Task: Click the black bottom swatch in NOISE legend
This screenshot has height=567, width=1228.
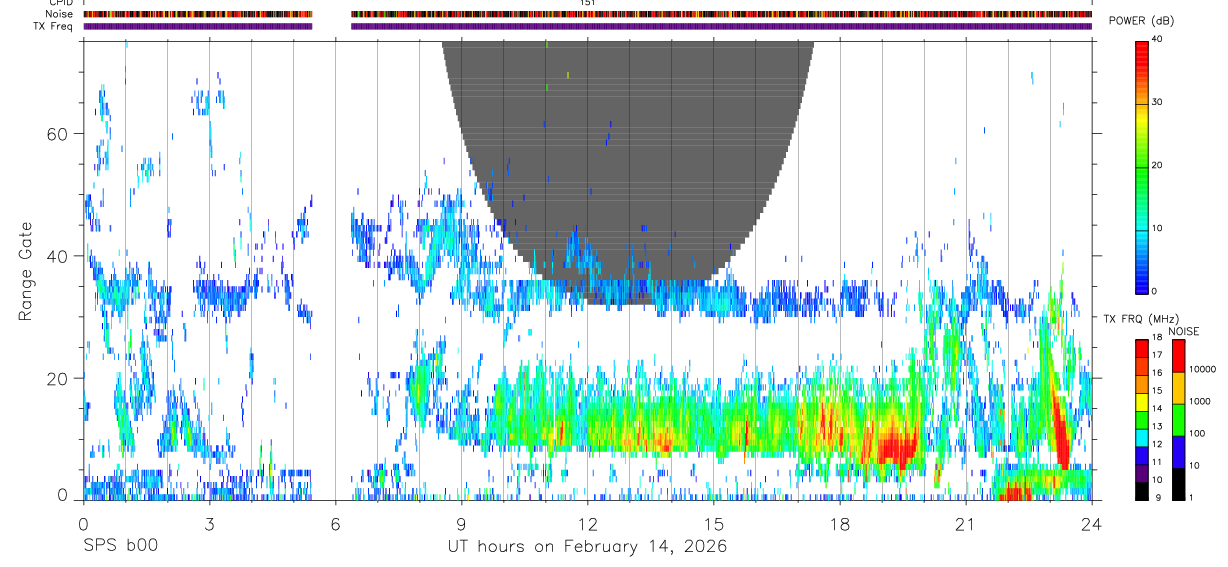Action: coord(1179,483)
